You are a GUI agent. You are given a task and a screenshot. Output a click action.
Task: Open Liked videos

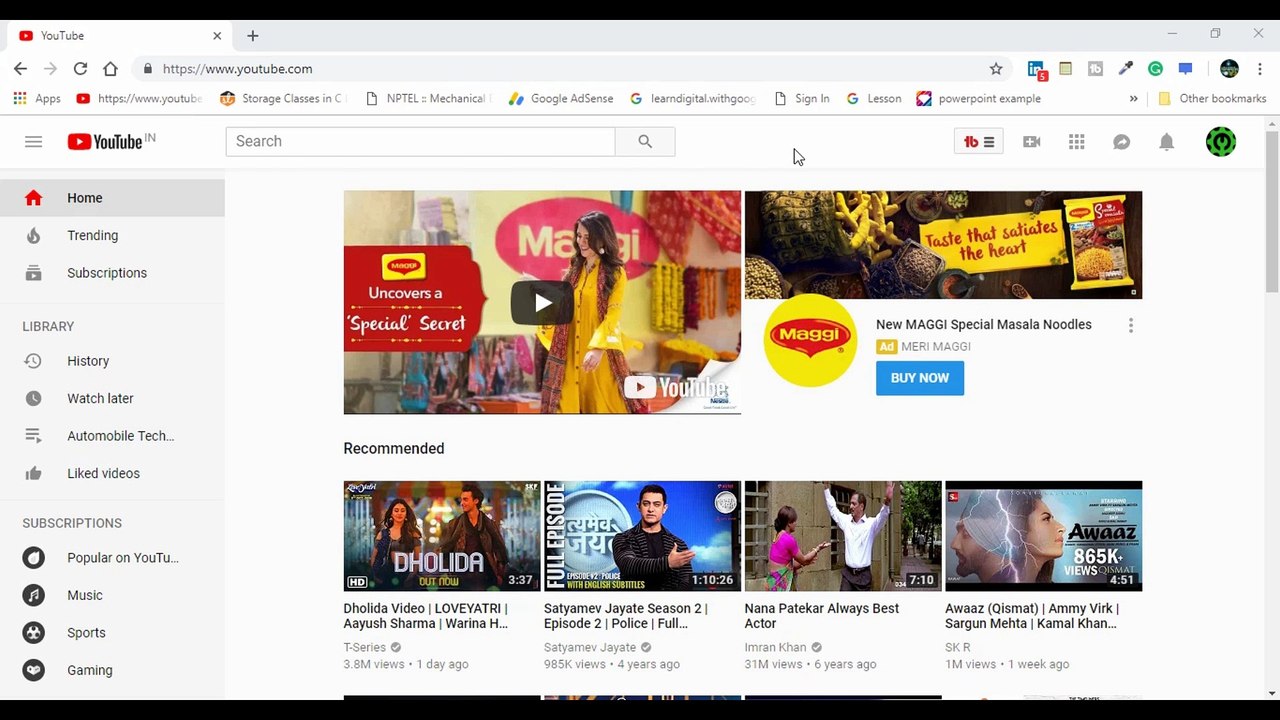tap(112, 473)
